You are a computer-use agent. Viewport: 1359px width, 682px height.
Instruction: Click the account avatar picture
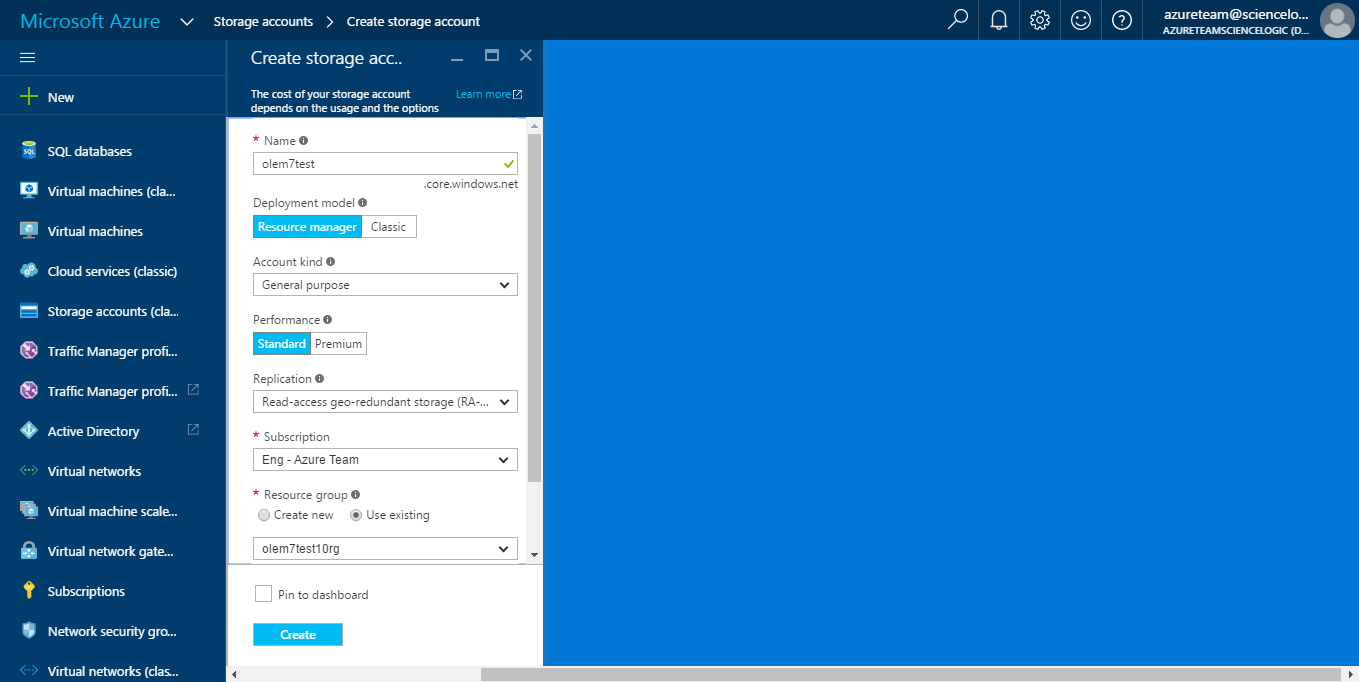pyautogui.click(x=1337, y=20)
